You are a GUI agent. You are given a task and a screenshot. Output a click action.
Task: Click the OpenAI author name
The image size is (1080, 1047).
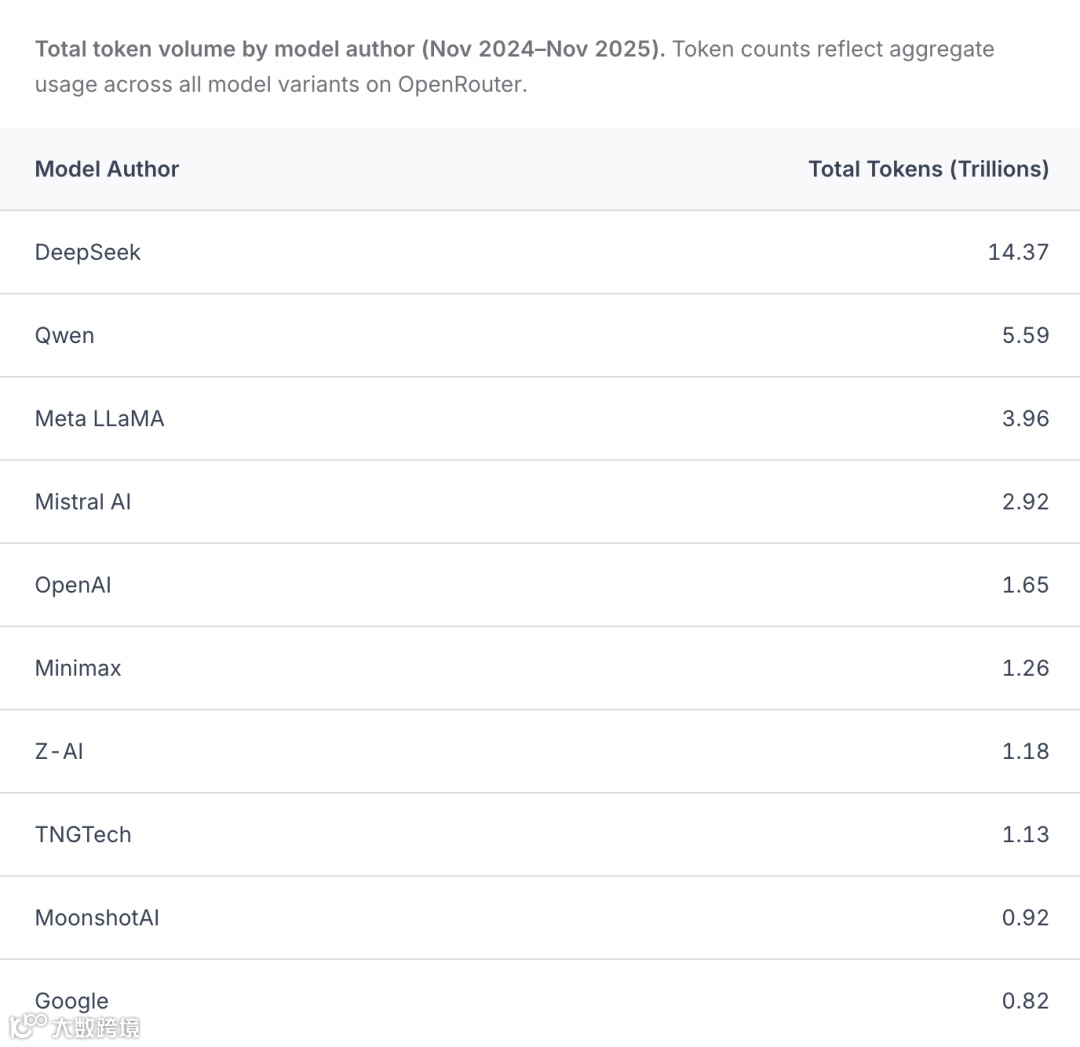click(x=73, y=585)
